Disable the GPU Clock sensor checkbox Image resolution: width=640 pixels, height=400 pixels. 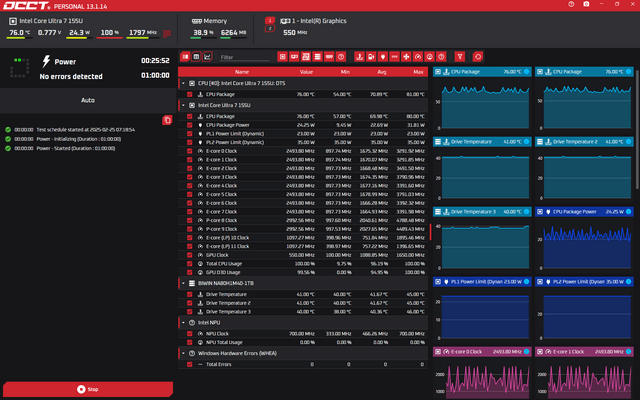click(190, 255)
